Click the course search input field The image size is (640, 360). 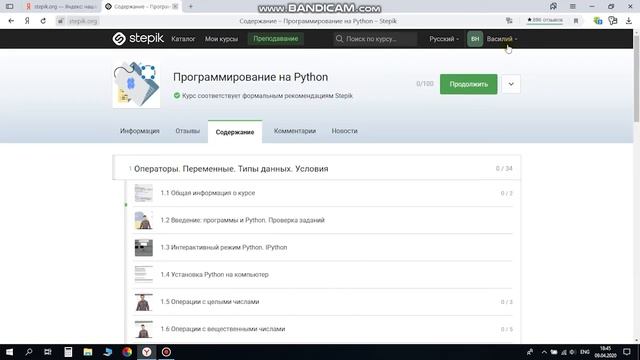376,39
